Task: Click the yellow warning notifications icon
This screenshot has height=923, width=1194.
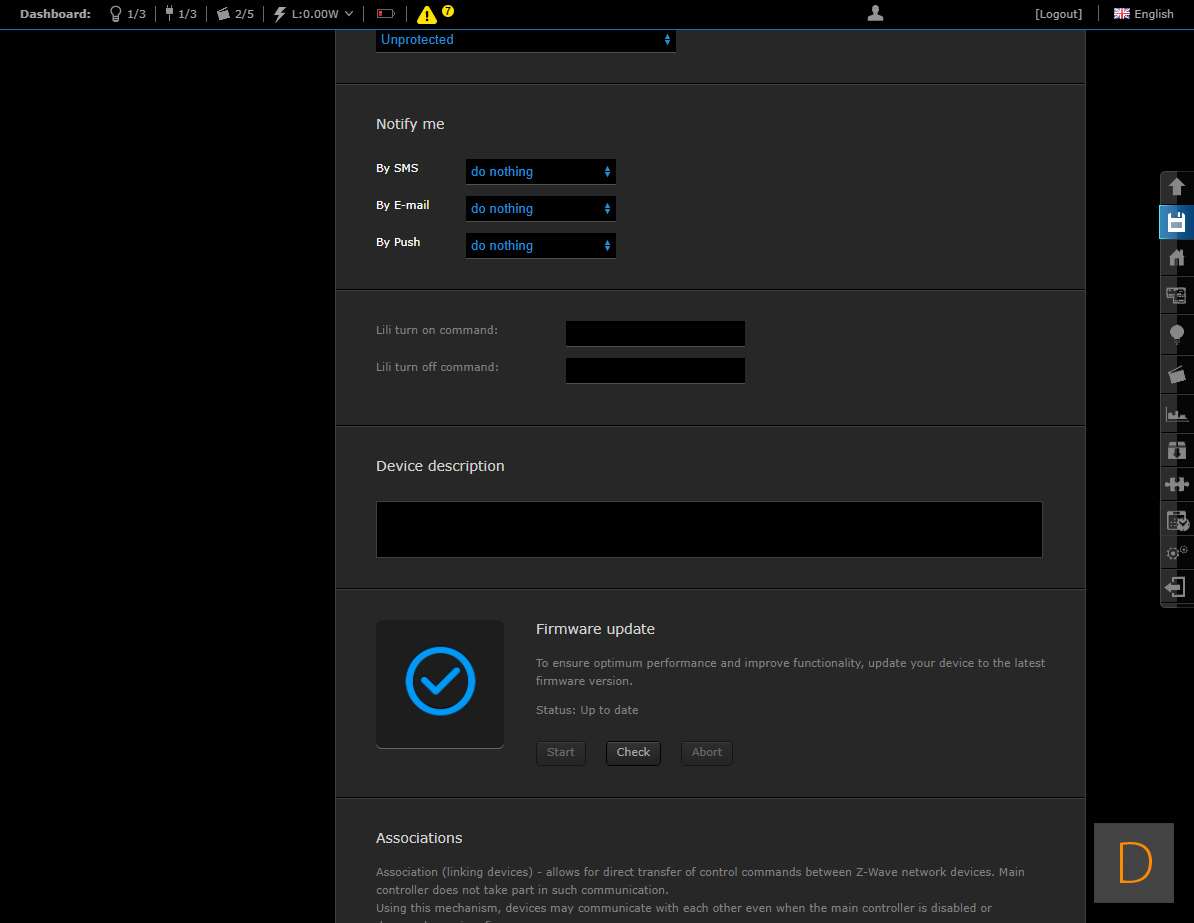Action: coord(428,14)
